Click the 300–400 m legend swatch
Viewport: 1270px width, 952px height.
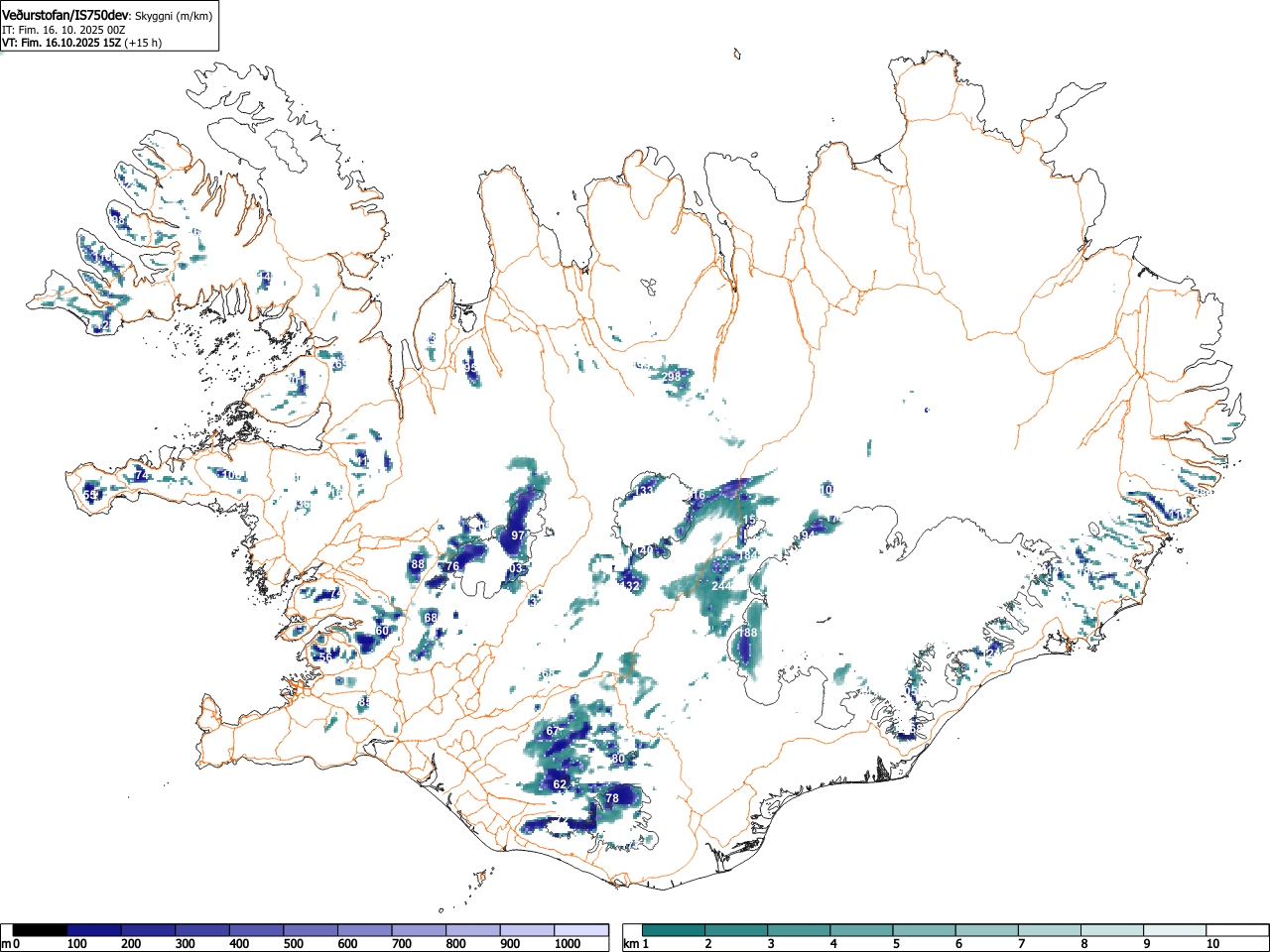tap(202, 930)
